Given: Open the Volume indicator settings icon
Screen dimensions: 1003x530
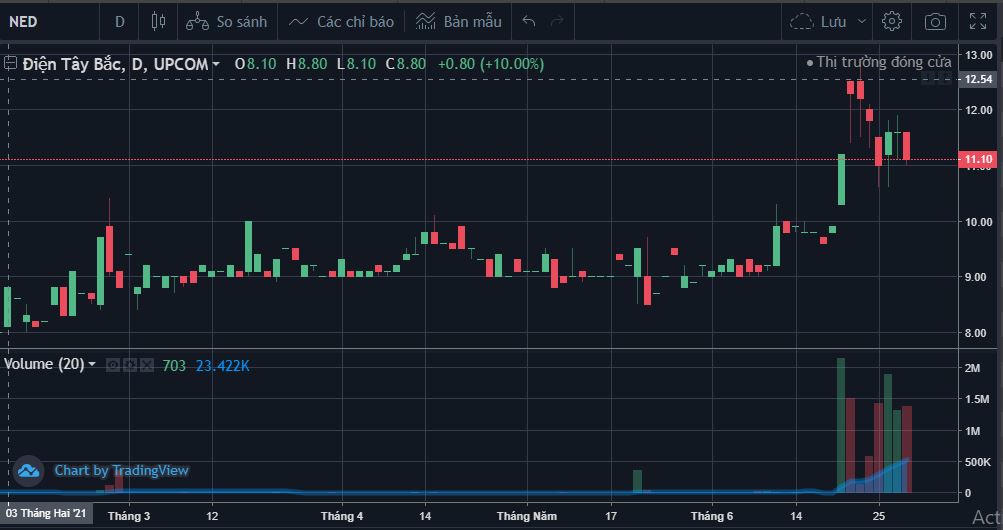Looking at the screenshot, I should 129,366.
